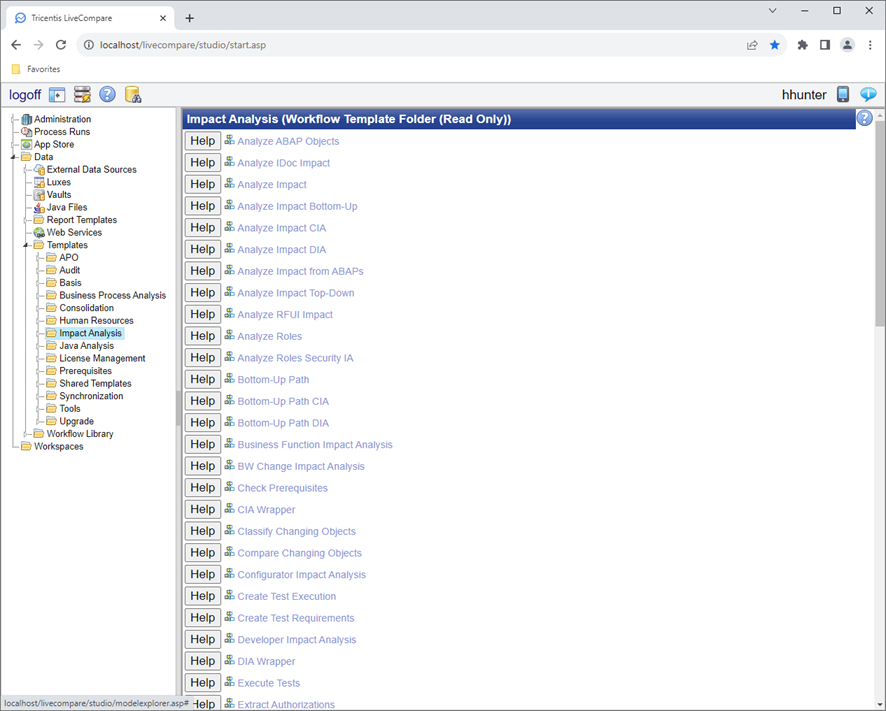Click Help button for Analyze IDoc Impact

click(x=202, y=163)
